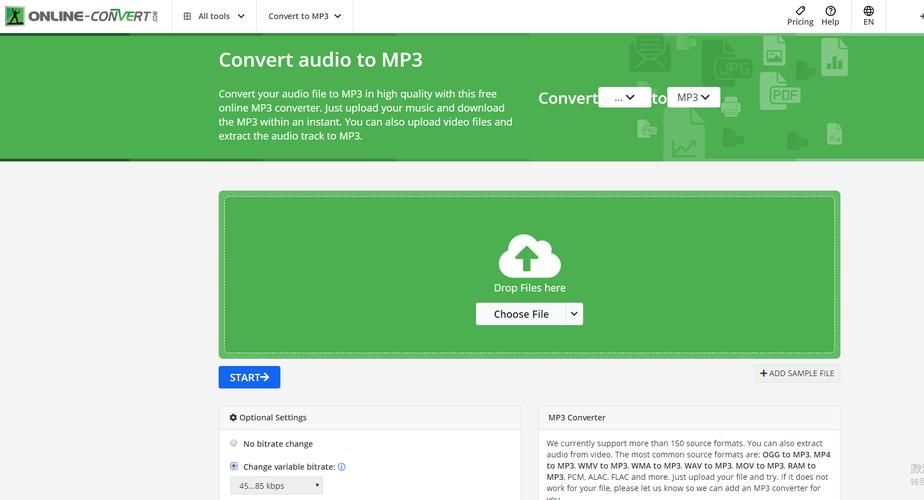This screenshot has height=500, width=924.
Task: Click the grid icon next to All tools
Action: (x=187, y=17)
